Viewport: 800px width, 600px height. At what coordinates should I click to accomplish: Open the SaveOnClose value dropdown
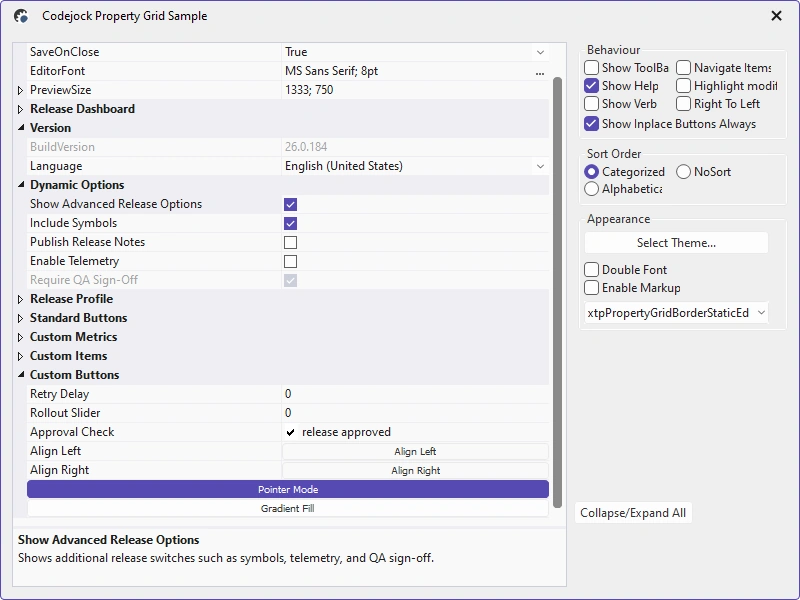540,52
